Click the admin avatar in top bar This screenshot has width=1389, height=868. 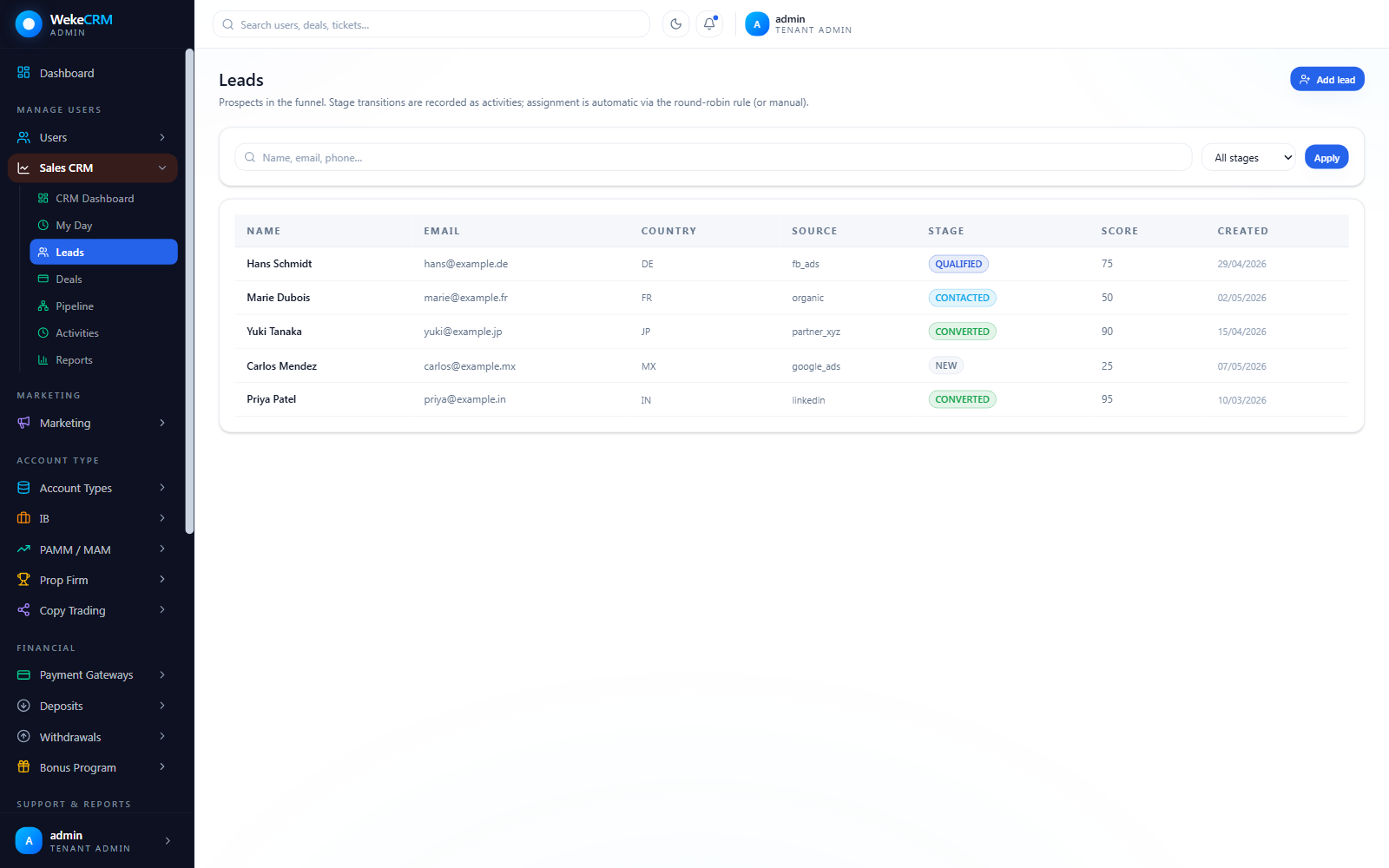pos(757,24)
